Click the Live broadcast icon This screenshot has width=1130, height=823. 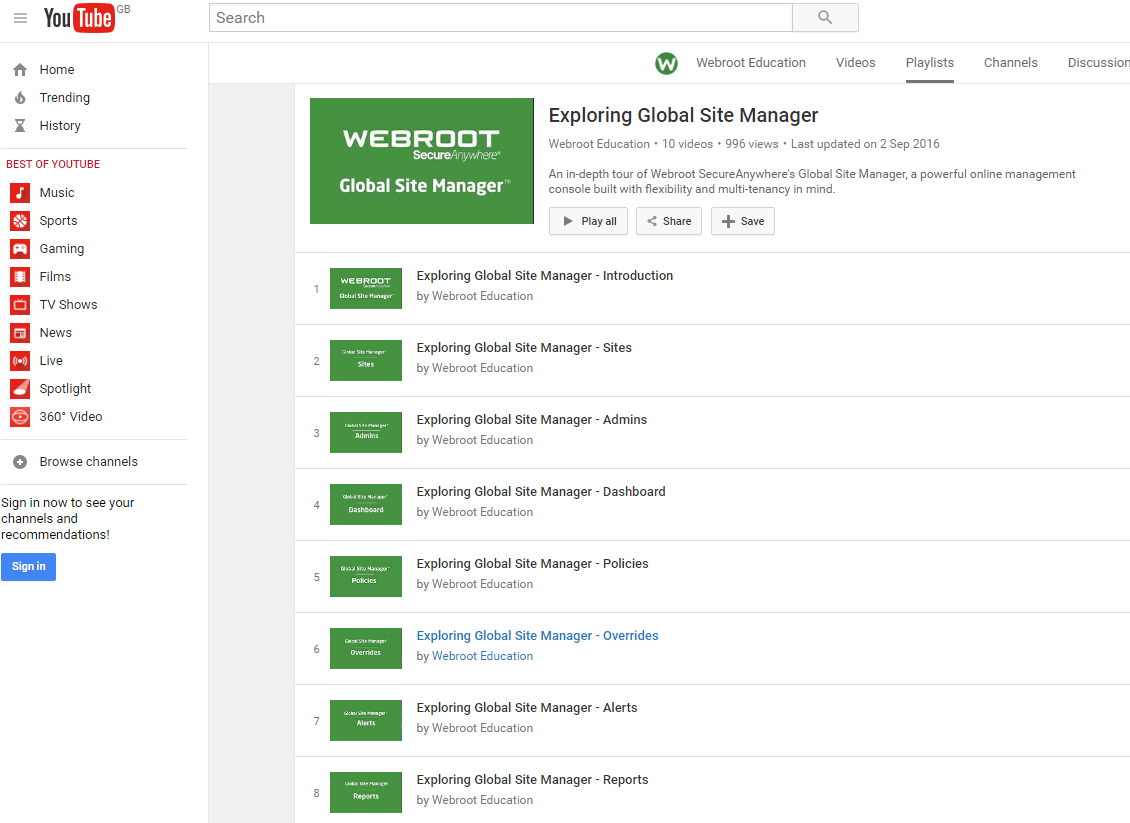(x=20, y=360)
